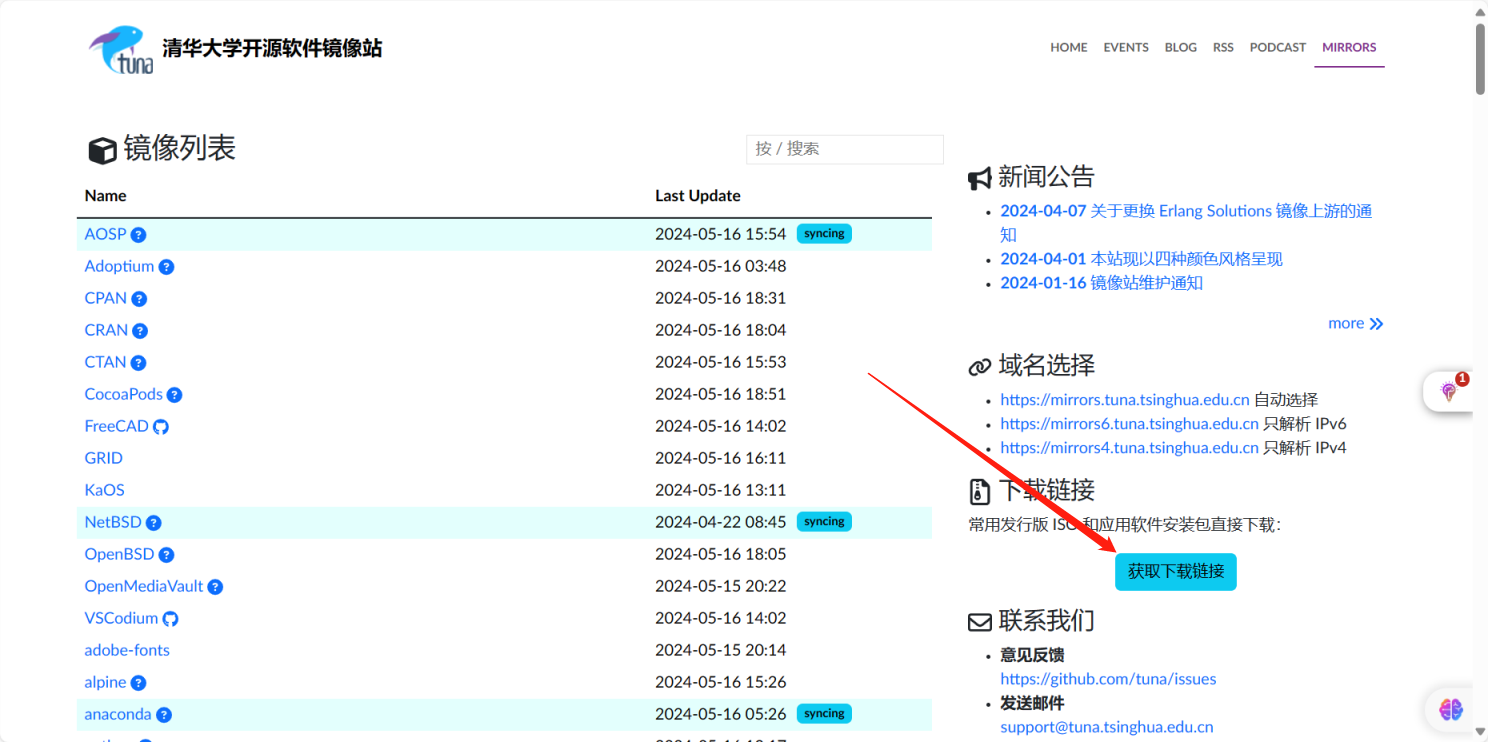
Task: Open help icon next to OpenBSD
Action: (x=166, y=555)
